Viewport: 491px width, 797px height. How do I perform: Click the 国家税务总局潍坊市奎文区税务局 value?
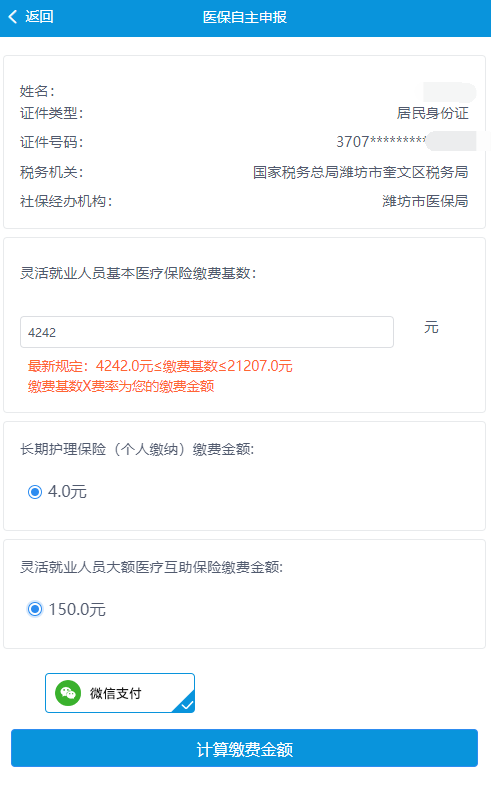361,172
